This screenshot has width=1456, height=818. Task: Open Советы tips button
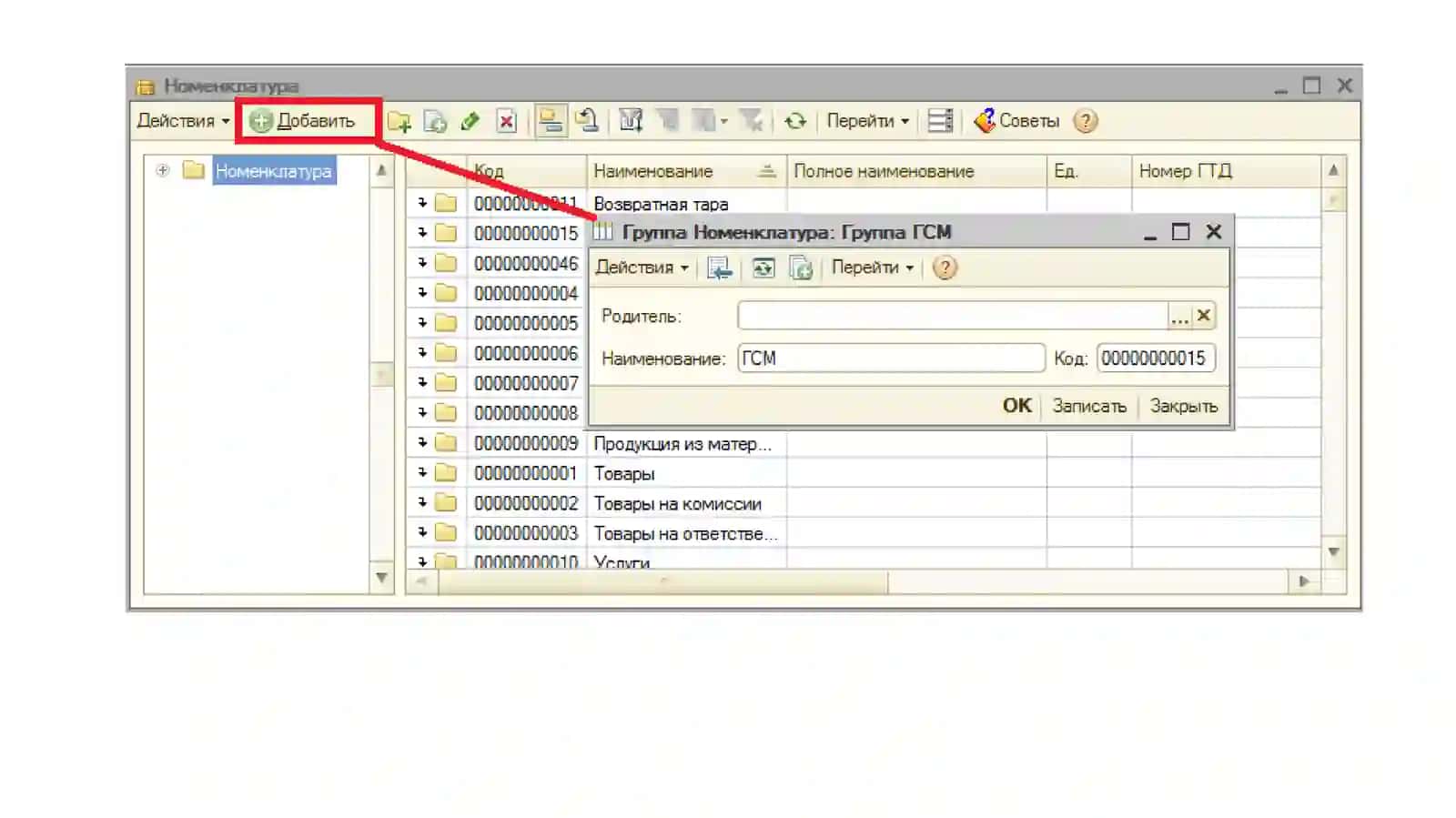tap(1016, 121)
